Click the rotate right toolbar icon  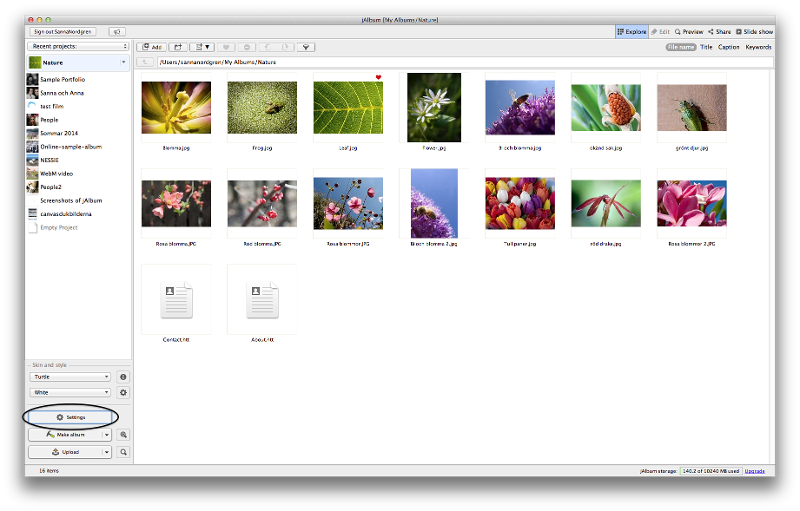(285, 47)
